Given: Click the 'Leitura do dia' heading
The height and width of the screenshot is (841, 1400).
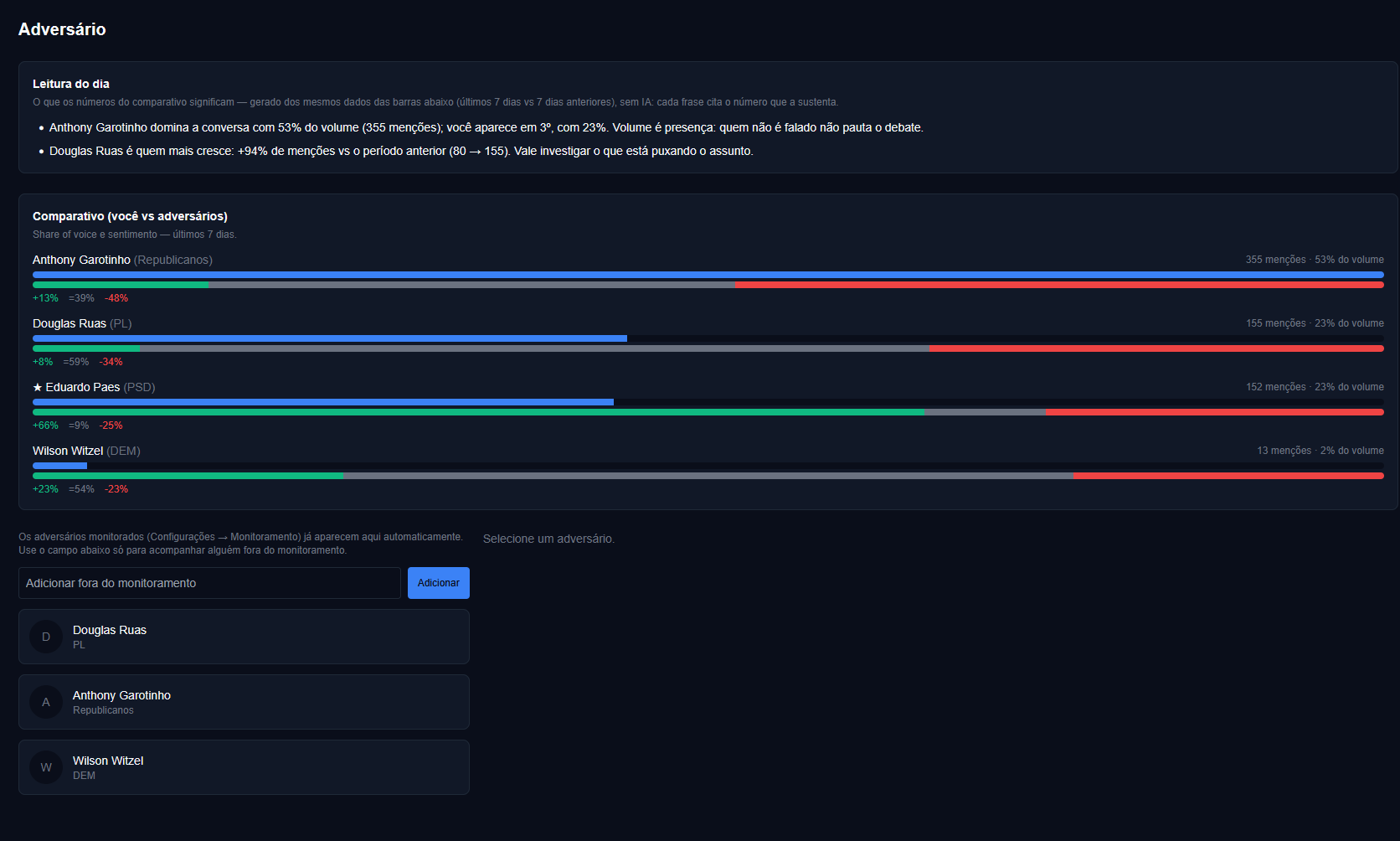Looking at the screenshot, I should tap(71, 84).
